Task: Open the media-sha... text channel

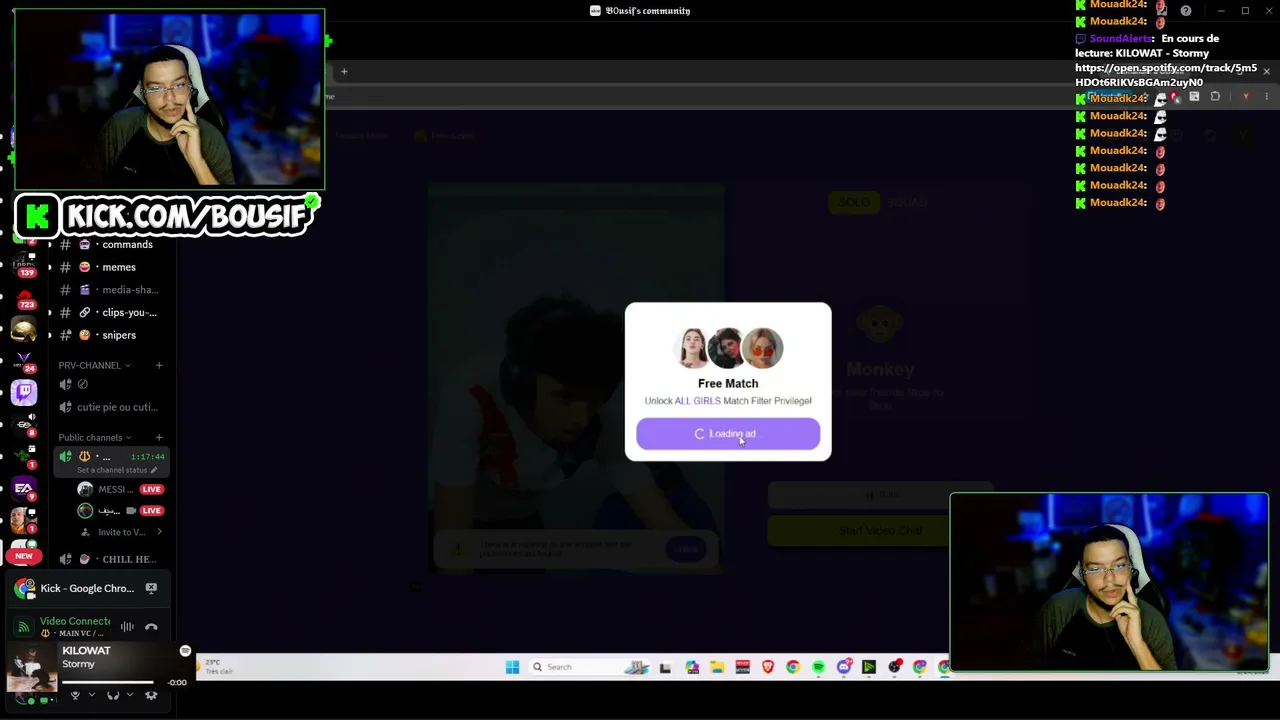Action: point(110,290)
